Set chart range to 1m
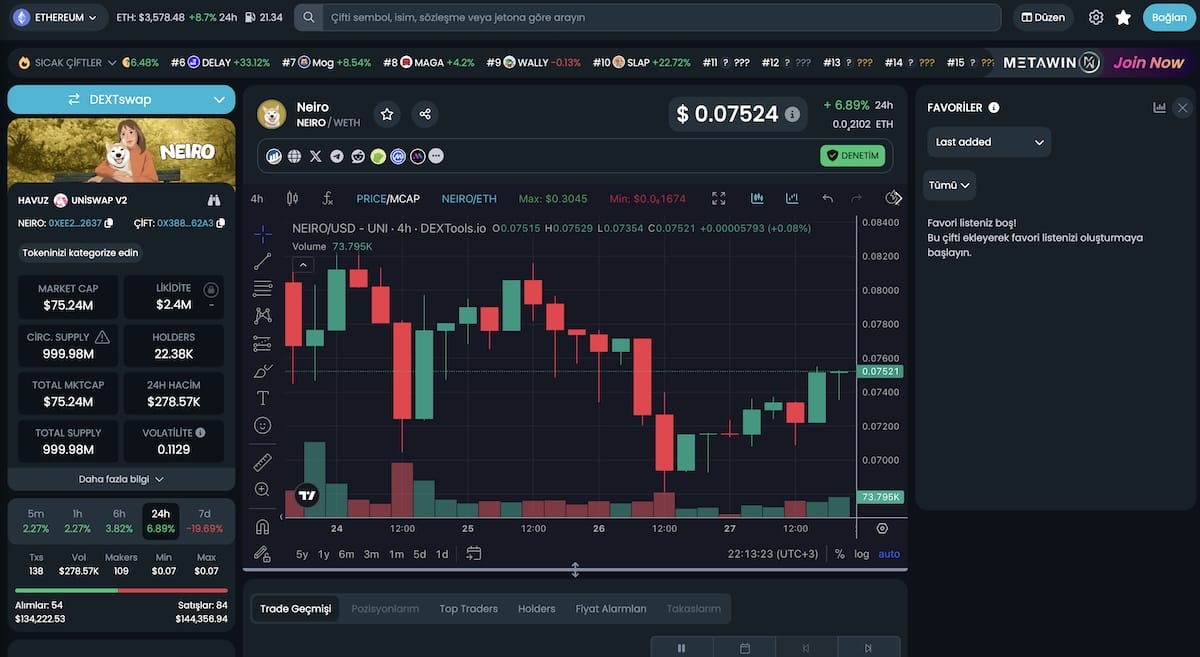Image resolution: width=1200 pixels, height=657 pixels. point(396,554)
